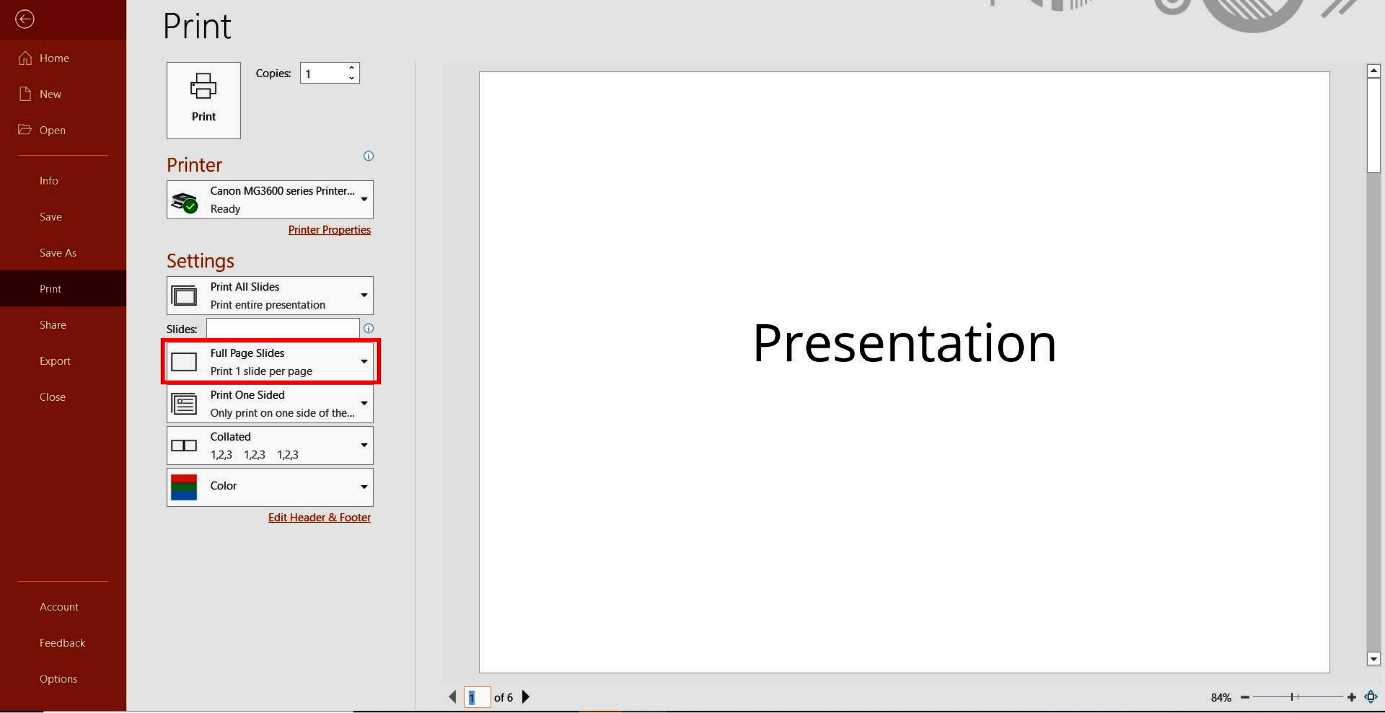Open the Collated options dropdown
Image resolution: width=1385 pixels, height=713 pixels.
[362, 444]
